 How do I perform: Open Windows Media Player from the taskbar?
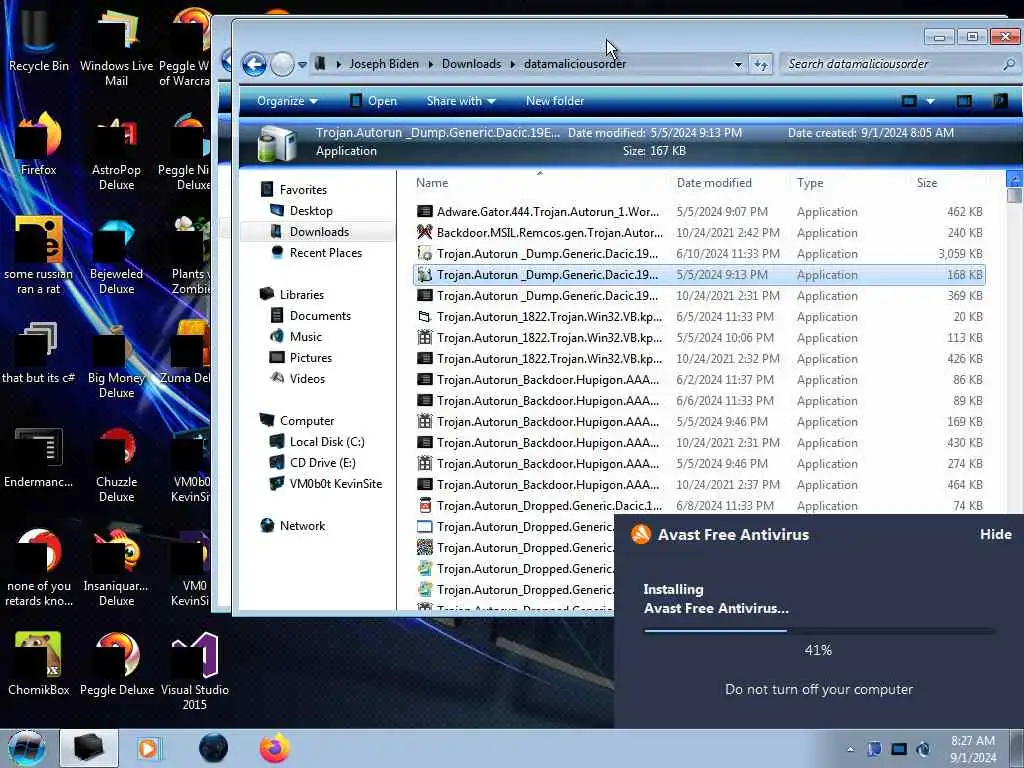coord(149,748)
